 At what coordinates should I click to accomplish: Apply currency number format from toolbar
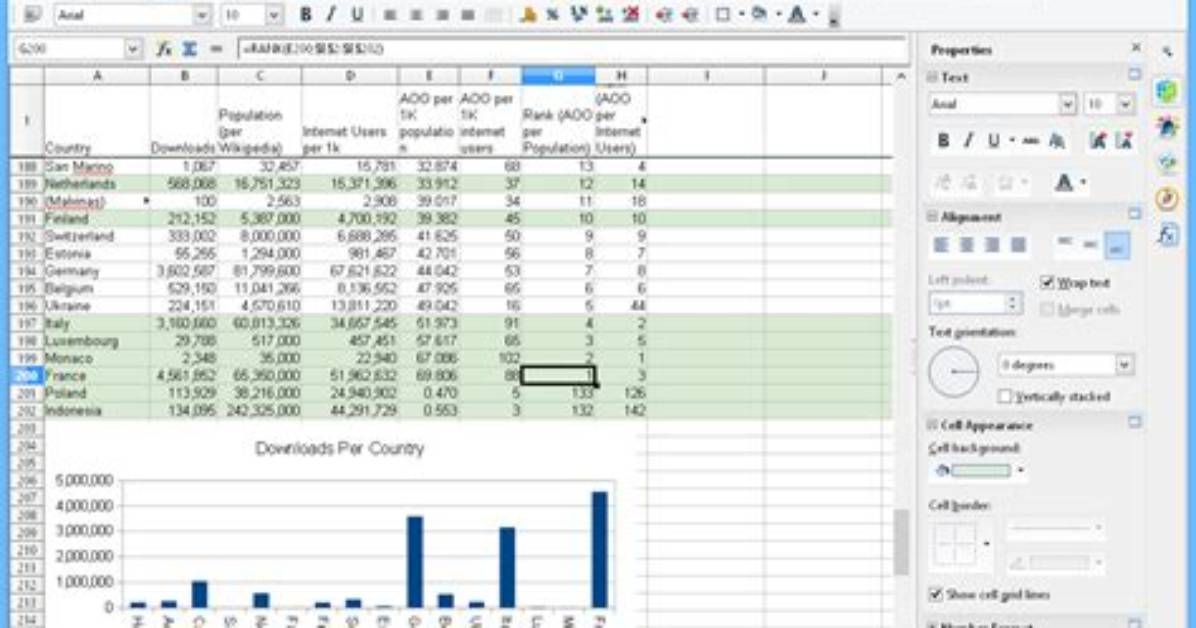[528, 14]
